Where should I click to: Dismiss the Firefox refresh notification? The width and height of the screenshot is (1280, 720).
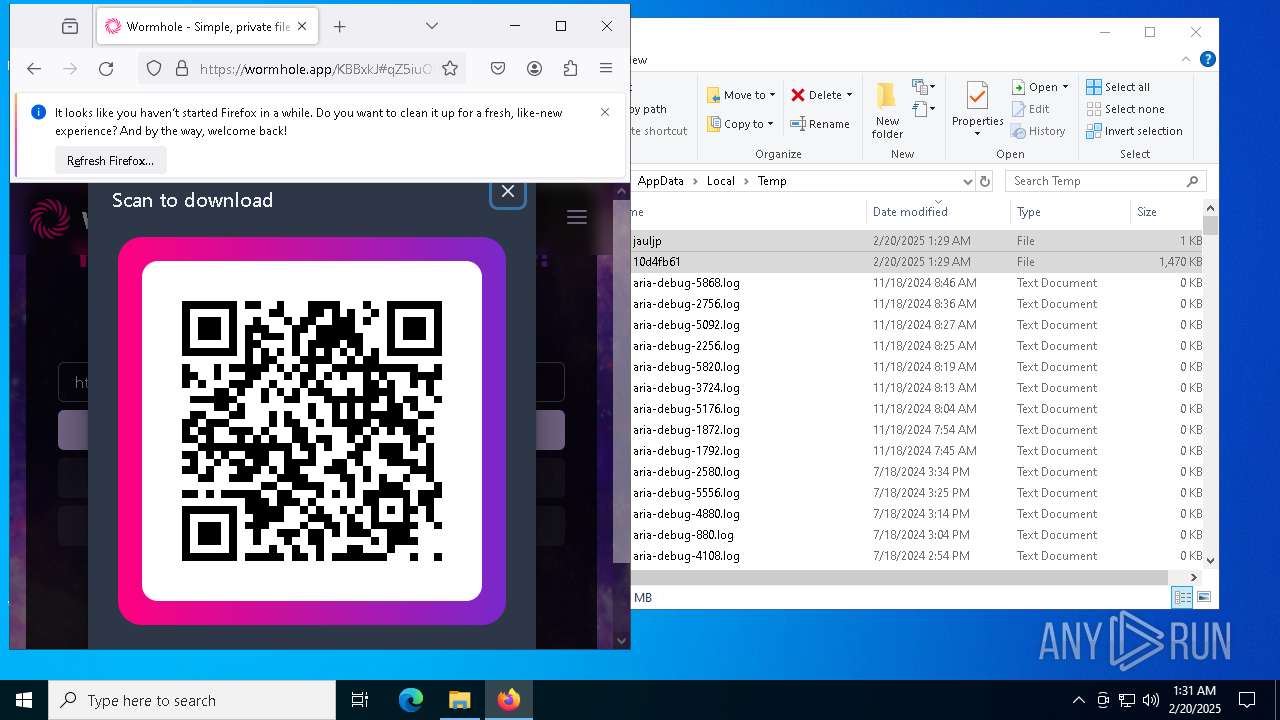[604, 112]
